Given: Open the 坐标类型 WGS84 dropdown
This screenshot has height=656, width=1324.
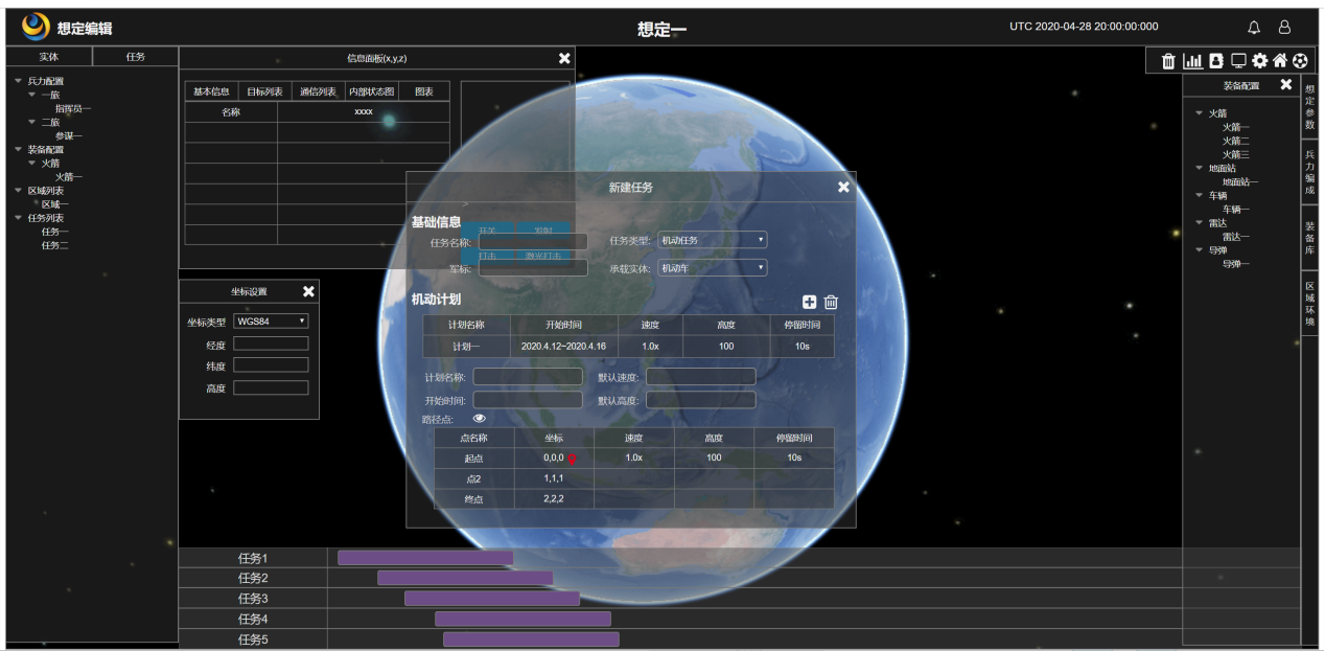Looking at the screenshot, I should pyautogui.click(x=271, y=321).
